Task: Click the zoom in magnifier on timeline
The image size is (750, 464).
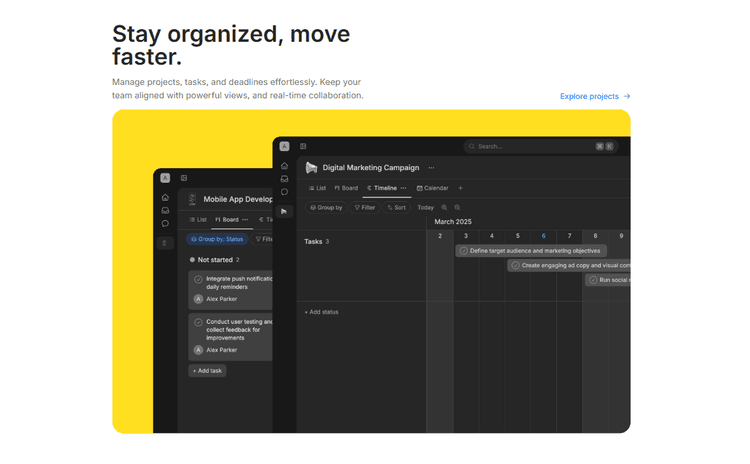Action: click(x=445, y=208)
